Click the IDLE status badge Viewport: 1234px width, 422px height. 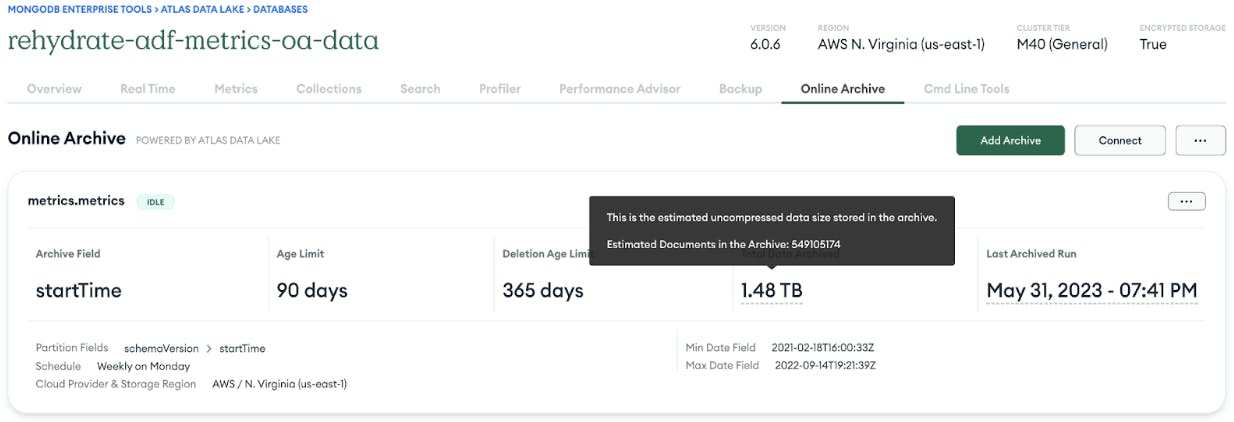coord(155,202)
